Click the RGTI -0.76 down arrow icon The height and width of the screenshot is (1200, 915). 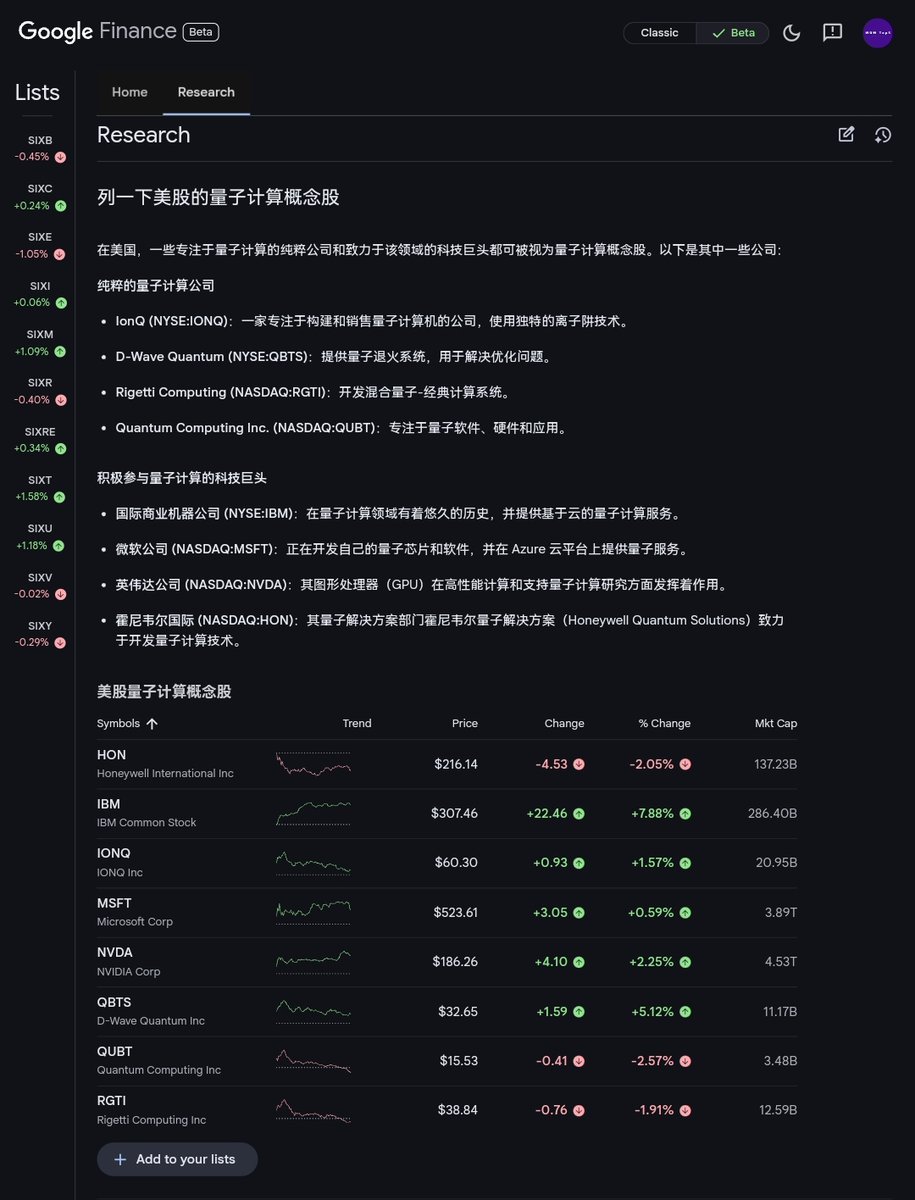(x=579, y=1111)
